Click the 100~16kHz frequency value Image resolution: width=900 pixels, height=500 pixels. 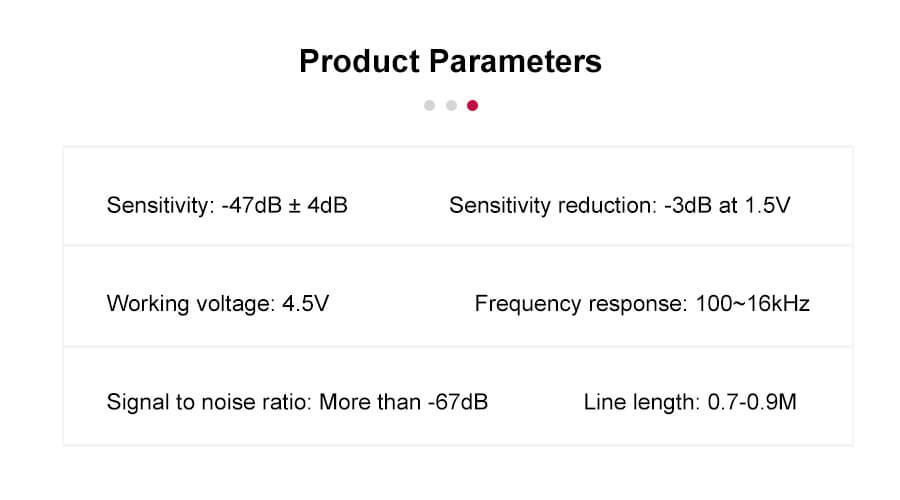click(752, 304)
